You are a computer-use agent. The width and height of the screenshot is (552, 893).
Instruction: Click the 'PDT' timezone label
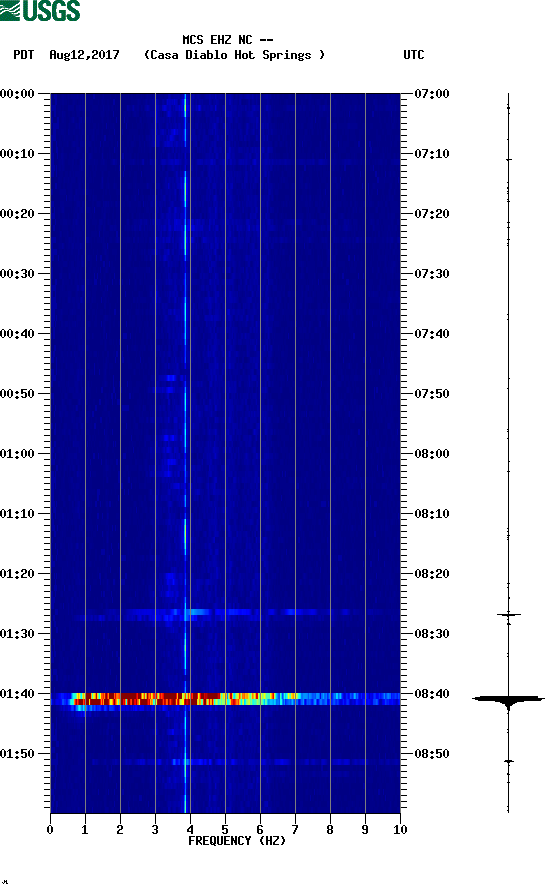pyautogui.click(x=24, y=55)
